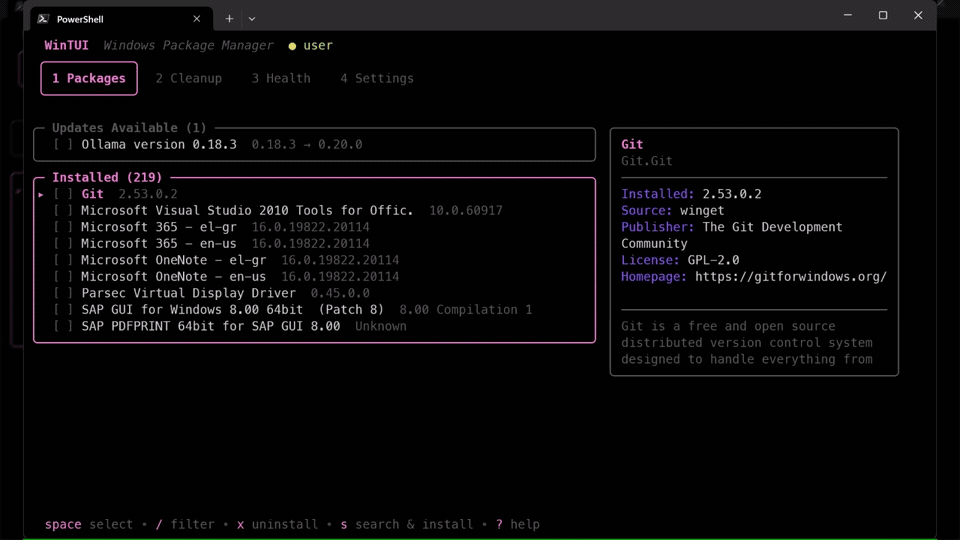Select Microsoft 365 - en-us package name

(x=159, y=244)
